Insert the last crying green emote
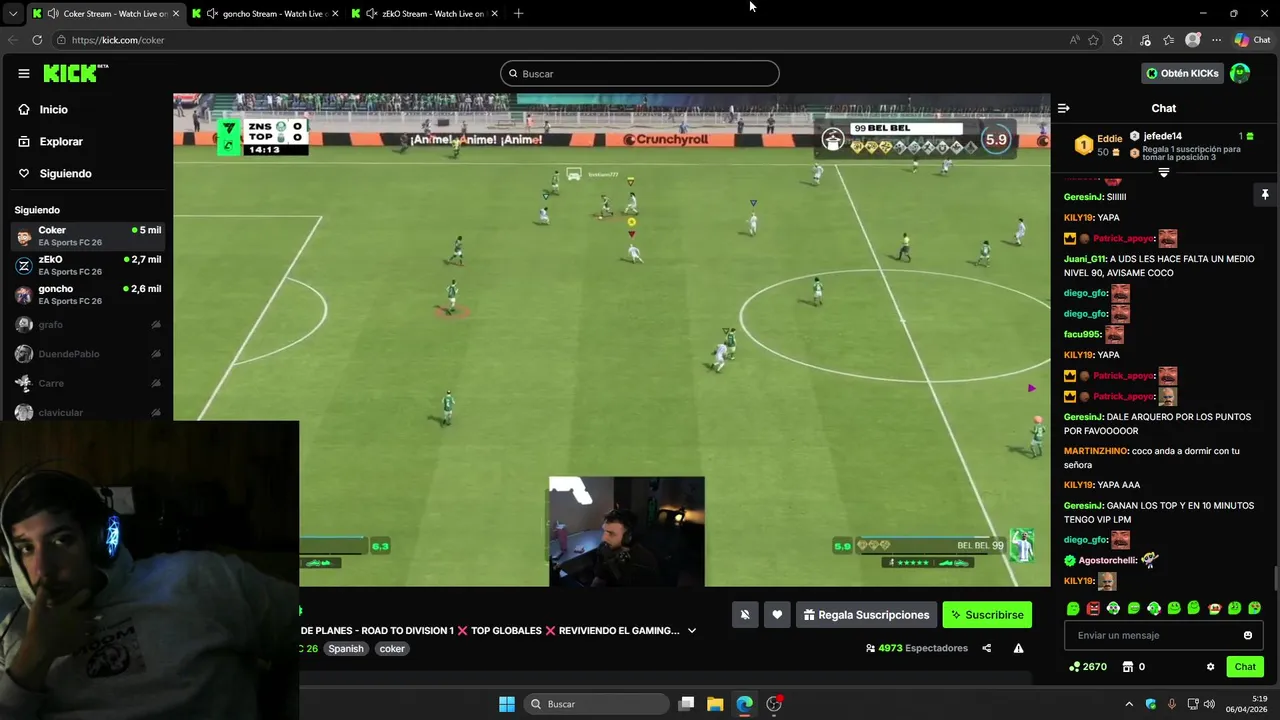The width and height of the screenshot is (1280, 720). tap(1255, 608)
